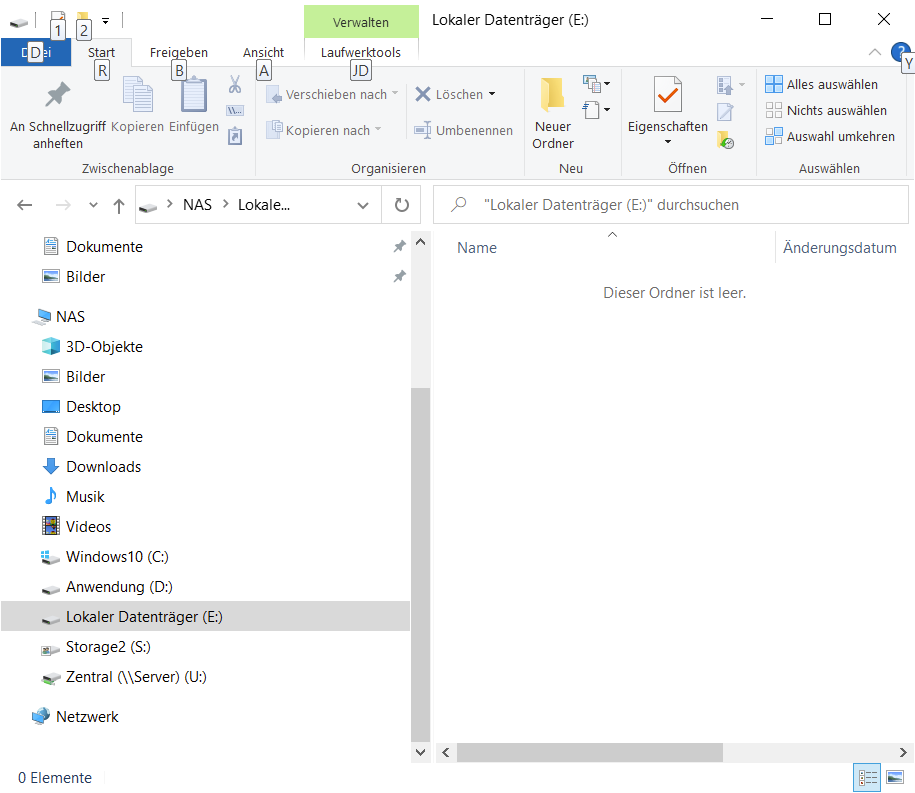Open the Ansicht ribbon tab

coord(263,53)
